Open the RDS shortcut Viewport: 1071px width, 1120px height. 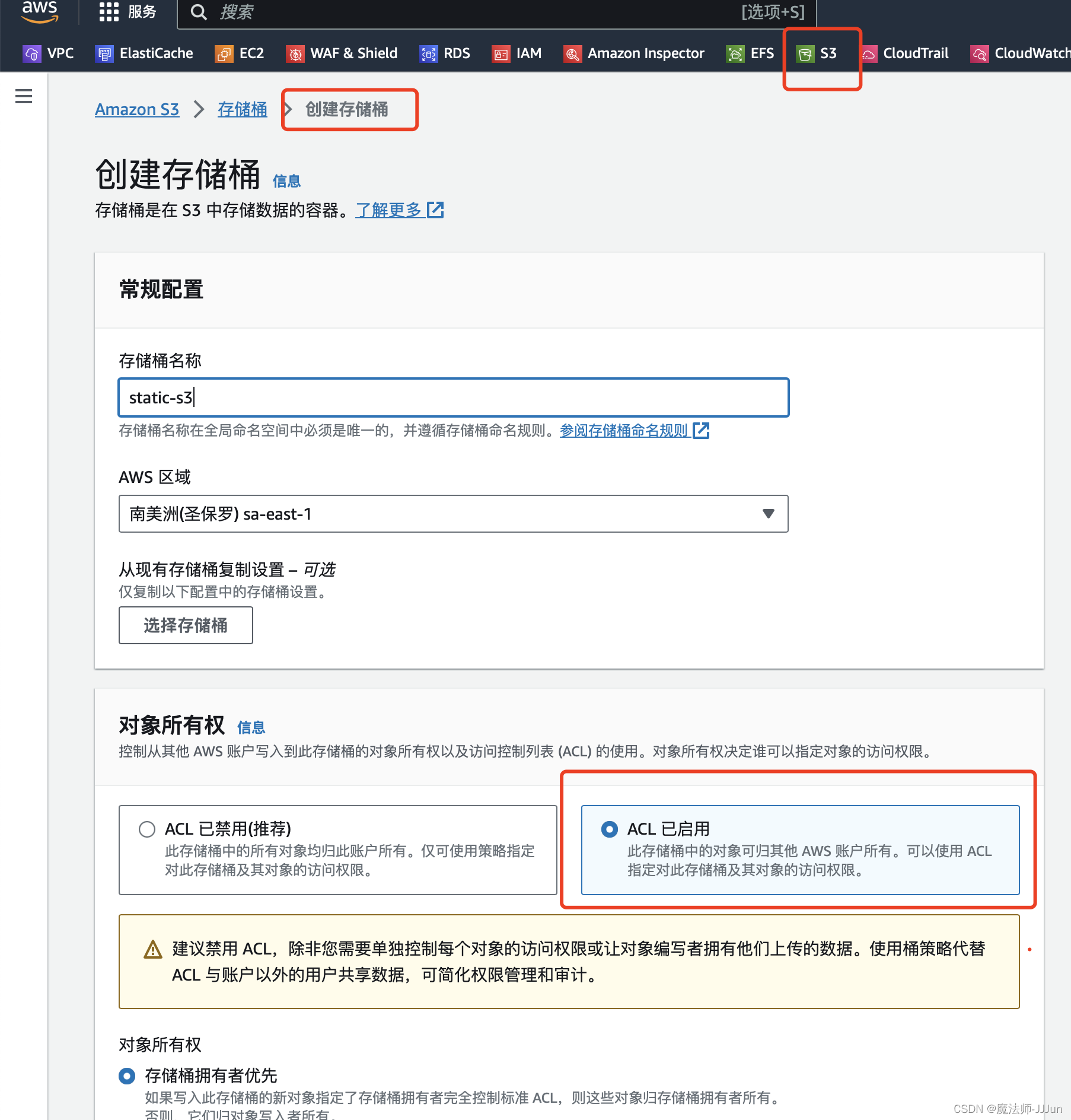(x=445, y=53)
